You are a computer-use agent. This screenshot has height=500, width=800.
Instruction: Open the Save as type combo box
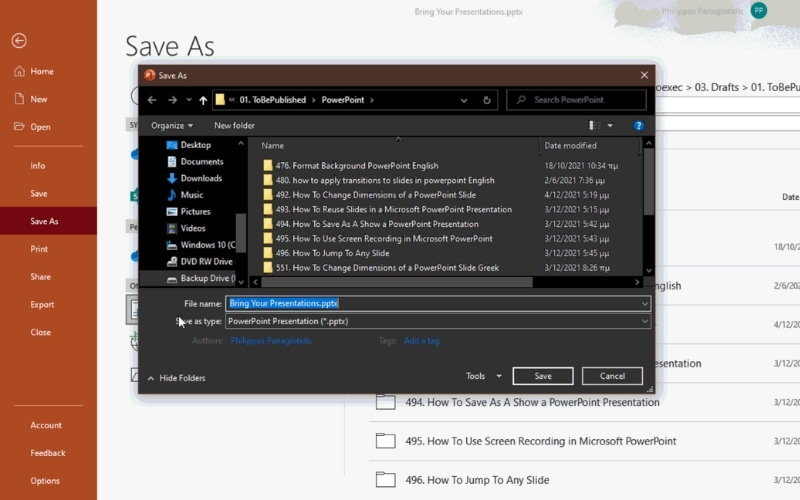pyautogui.click(x=438, y=321)
